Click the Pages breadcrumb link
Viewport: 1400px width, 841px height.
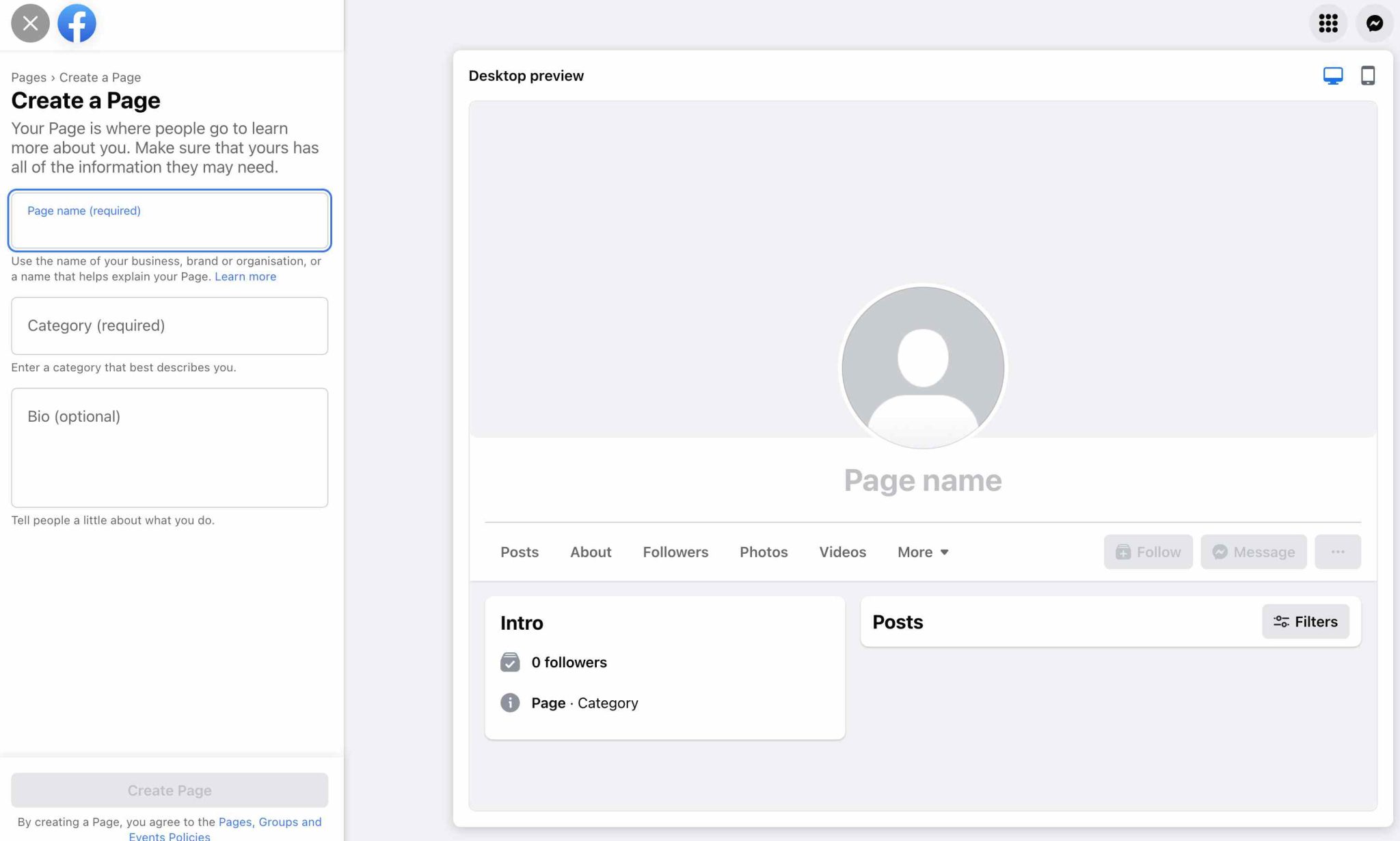click(29, 77)
